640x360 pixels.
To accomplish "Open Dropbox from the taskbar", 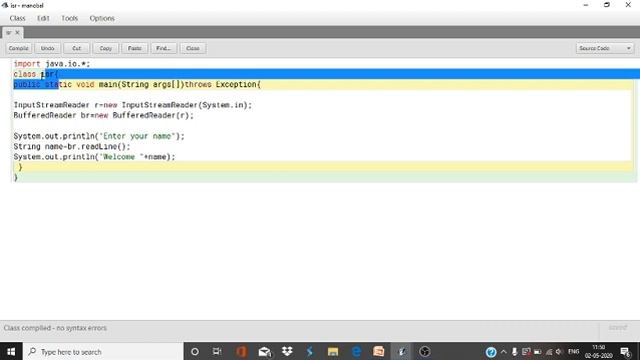I will click(287, 351).
